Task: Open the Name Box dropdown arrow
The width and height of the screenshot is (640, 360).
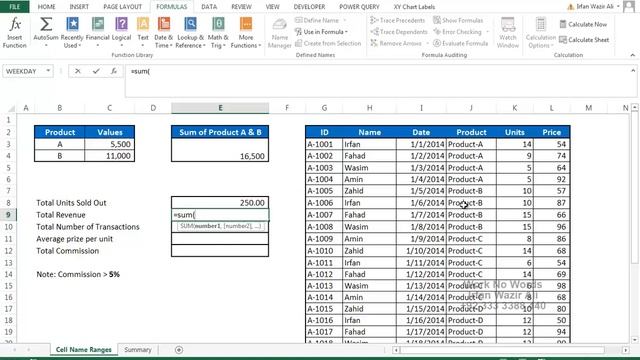Action: point(48,71)
